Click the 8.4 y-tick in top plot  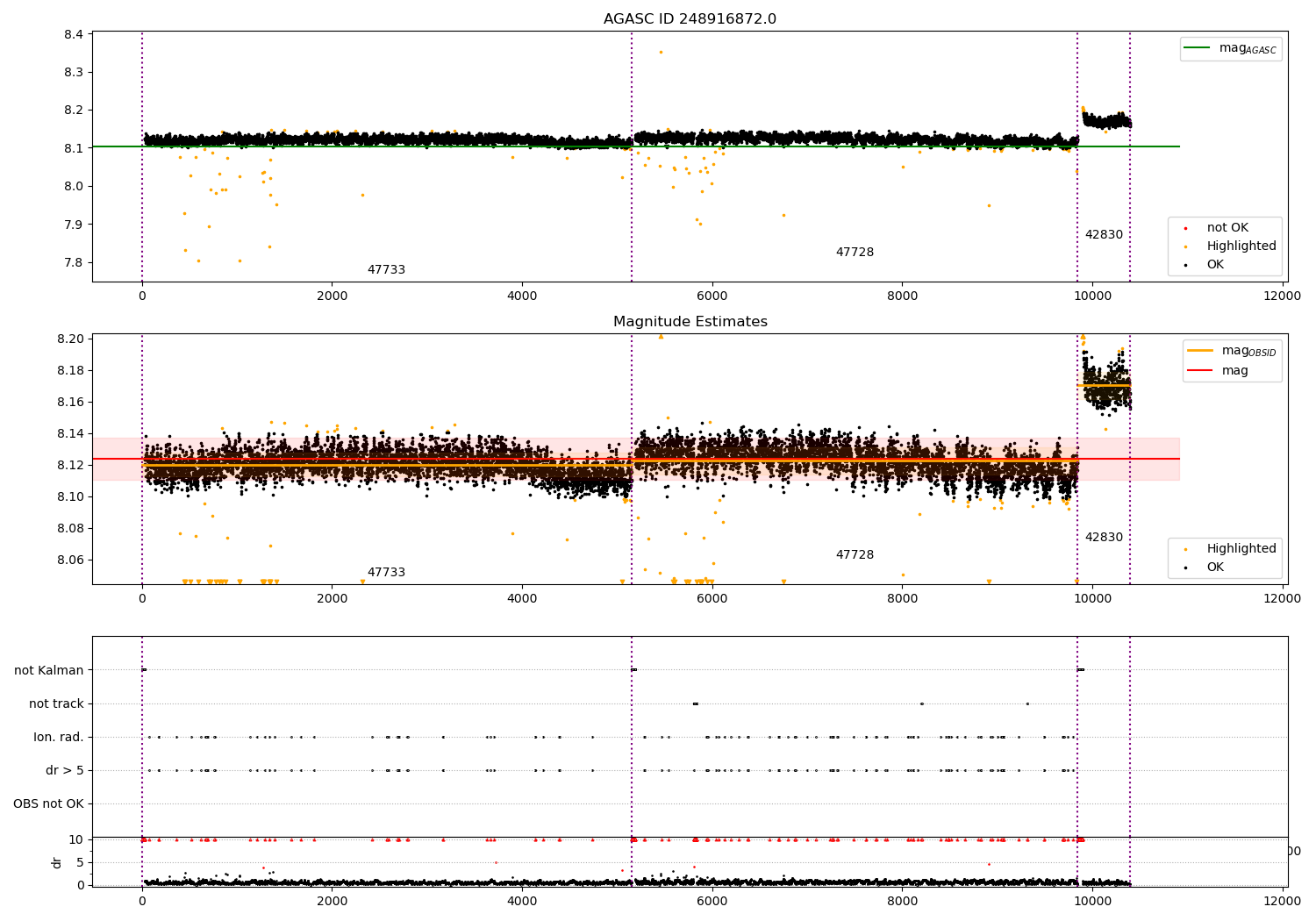pos(74,35)
